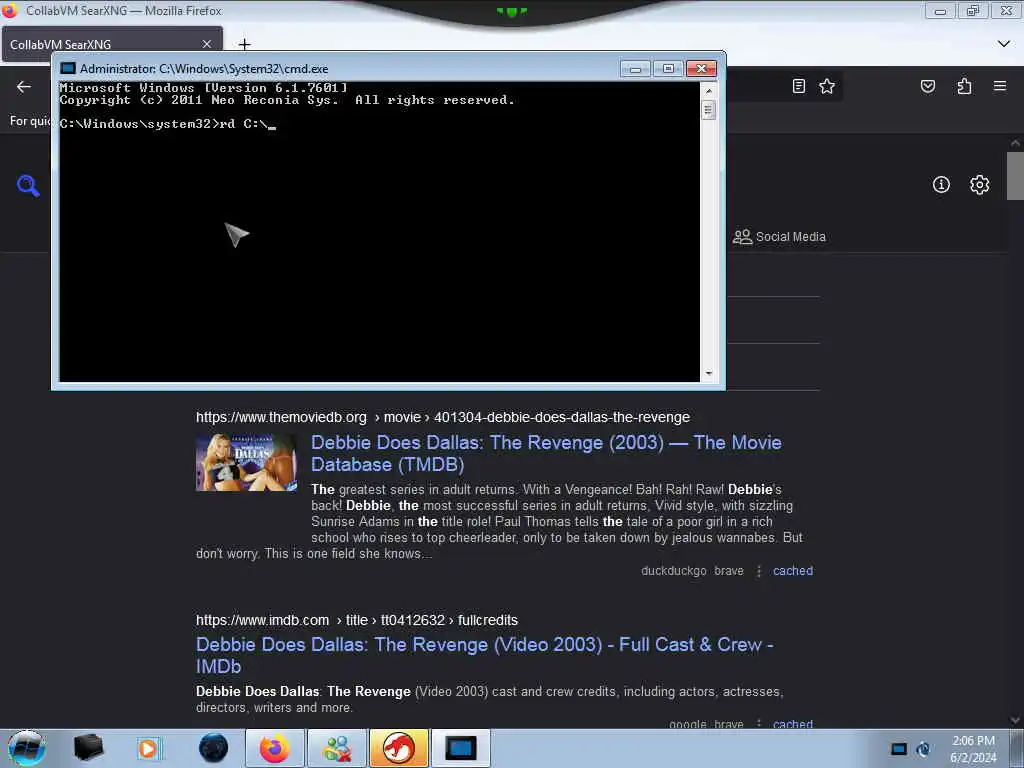Click the cmd scrollbar up arrow

[x=709, y=90]
